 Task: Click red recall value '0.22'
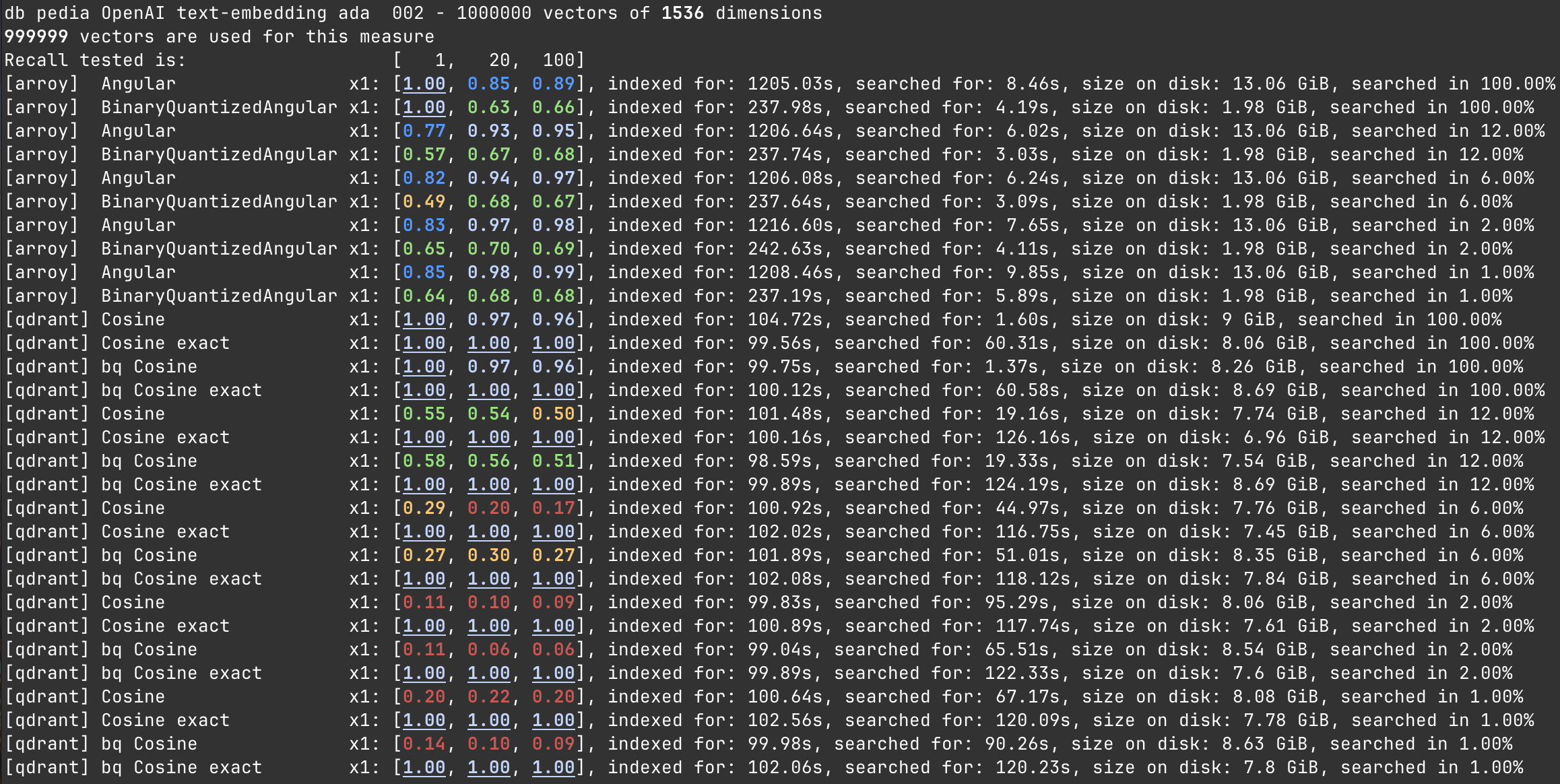(488, 696)
